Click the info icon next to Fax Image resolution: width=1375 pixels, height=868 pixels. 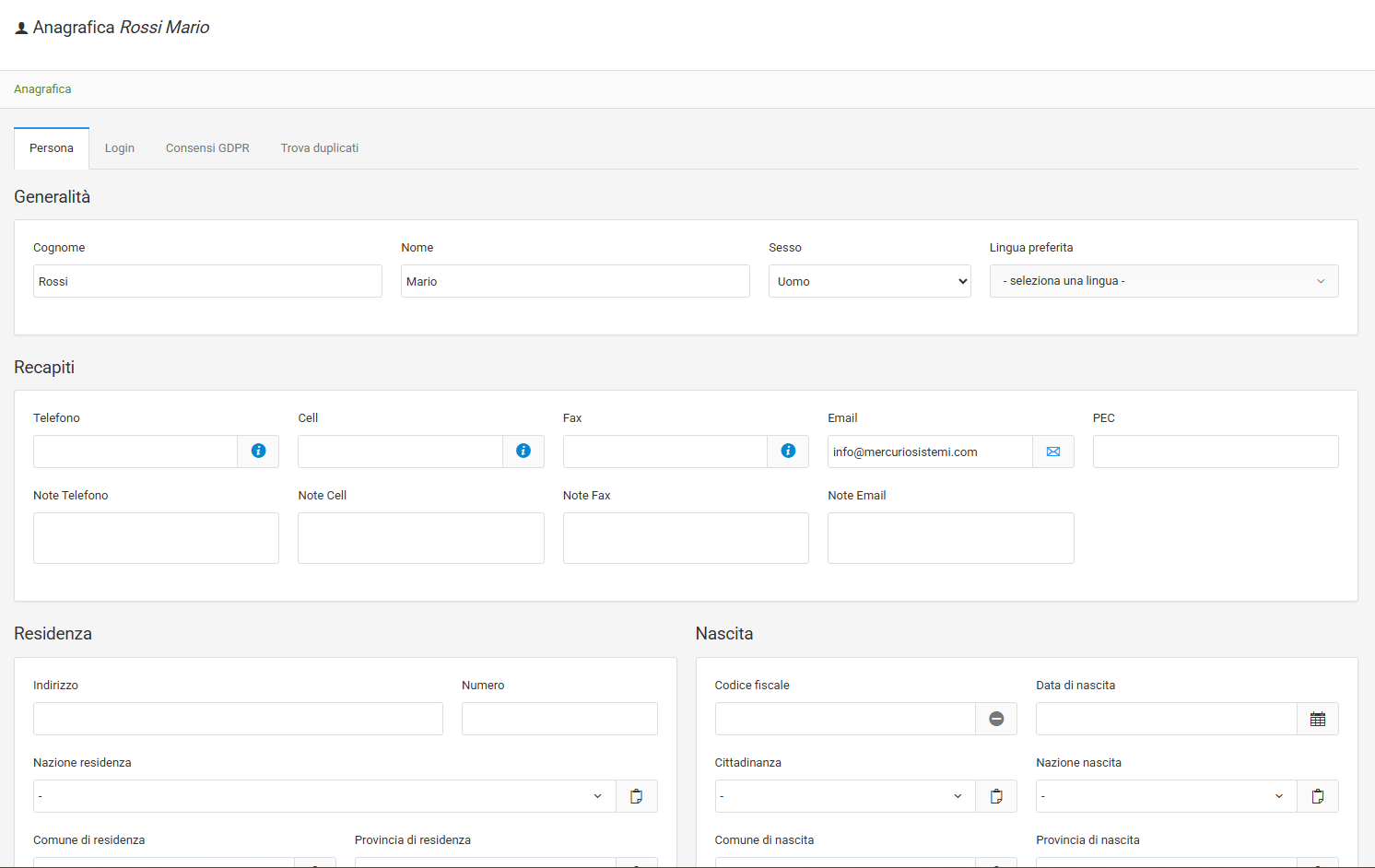pos(788,452)
